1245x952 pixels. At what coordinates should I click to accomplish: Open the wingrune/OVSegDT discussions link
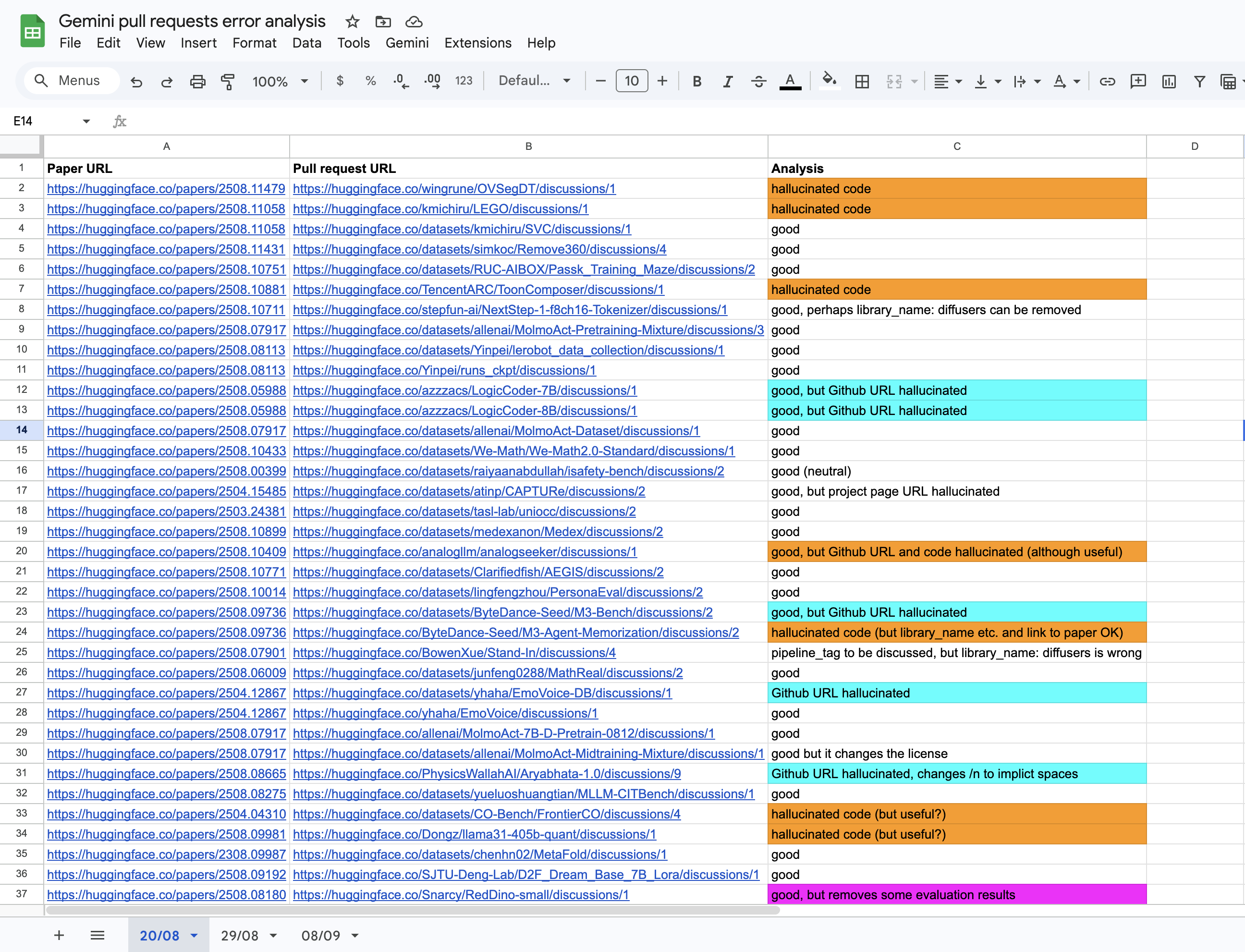coord(454,189)
